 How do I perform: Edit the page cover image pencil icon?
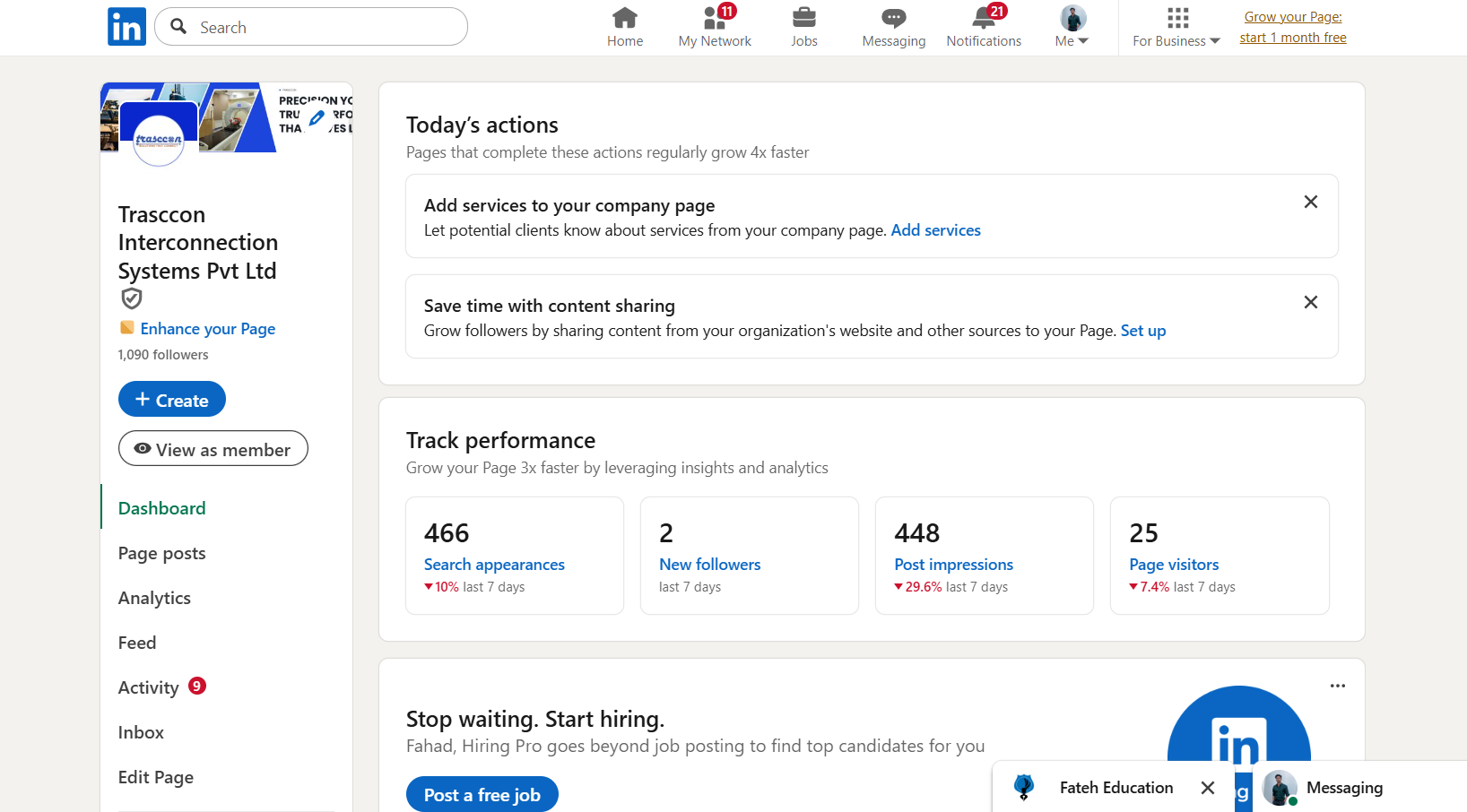[317, 117]
